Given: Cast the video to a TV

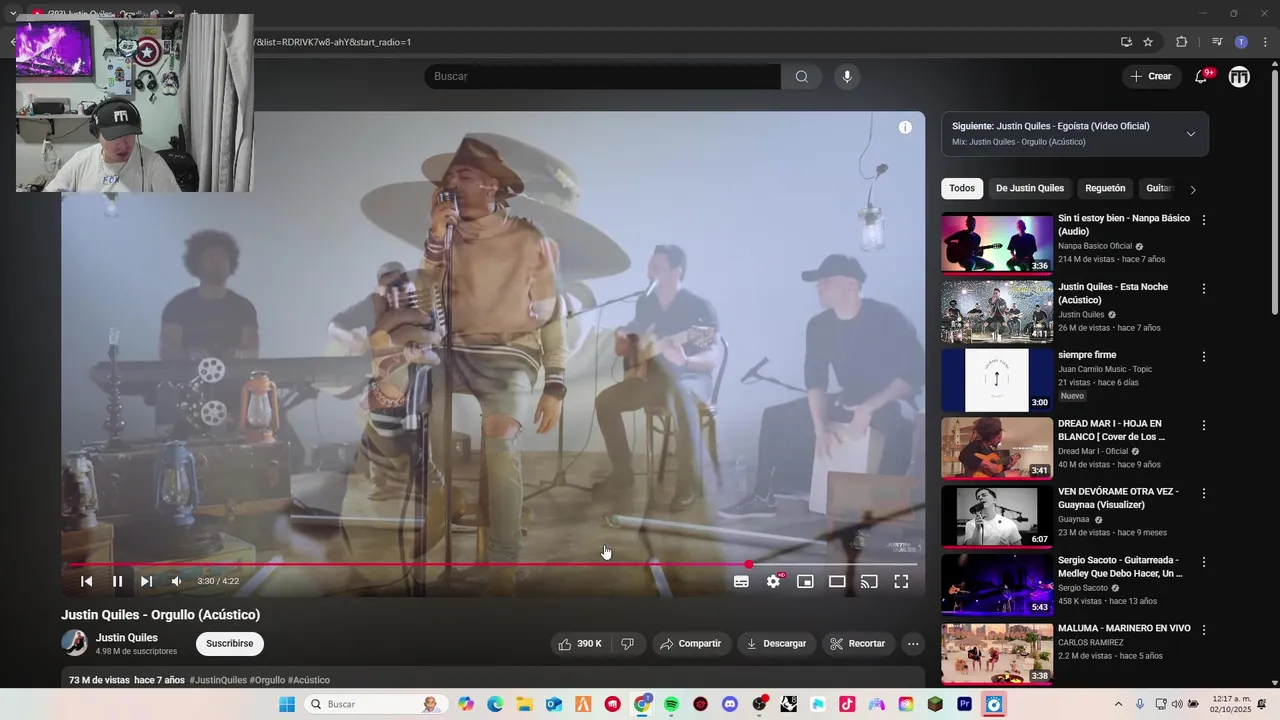Looking at the screenshot, I should tap(869, 581).
